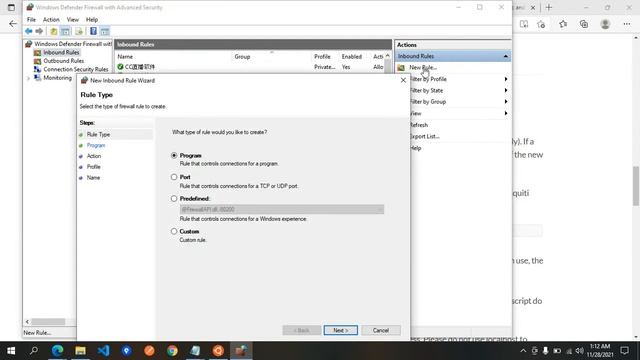Screen dimensions: 640x360
Task: Sort rules by Group column header
Action: point(242,57)
